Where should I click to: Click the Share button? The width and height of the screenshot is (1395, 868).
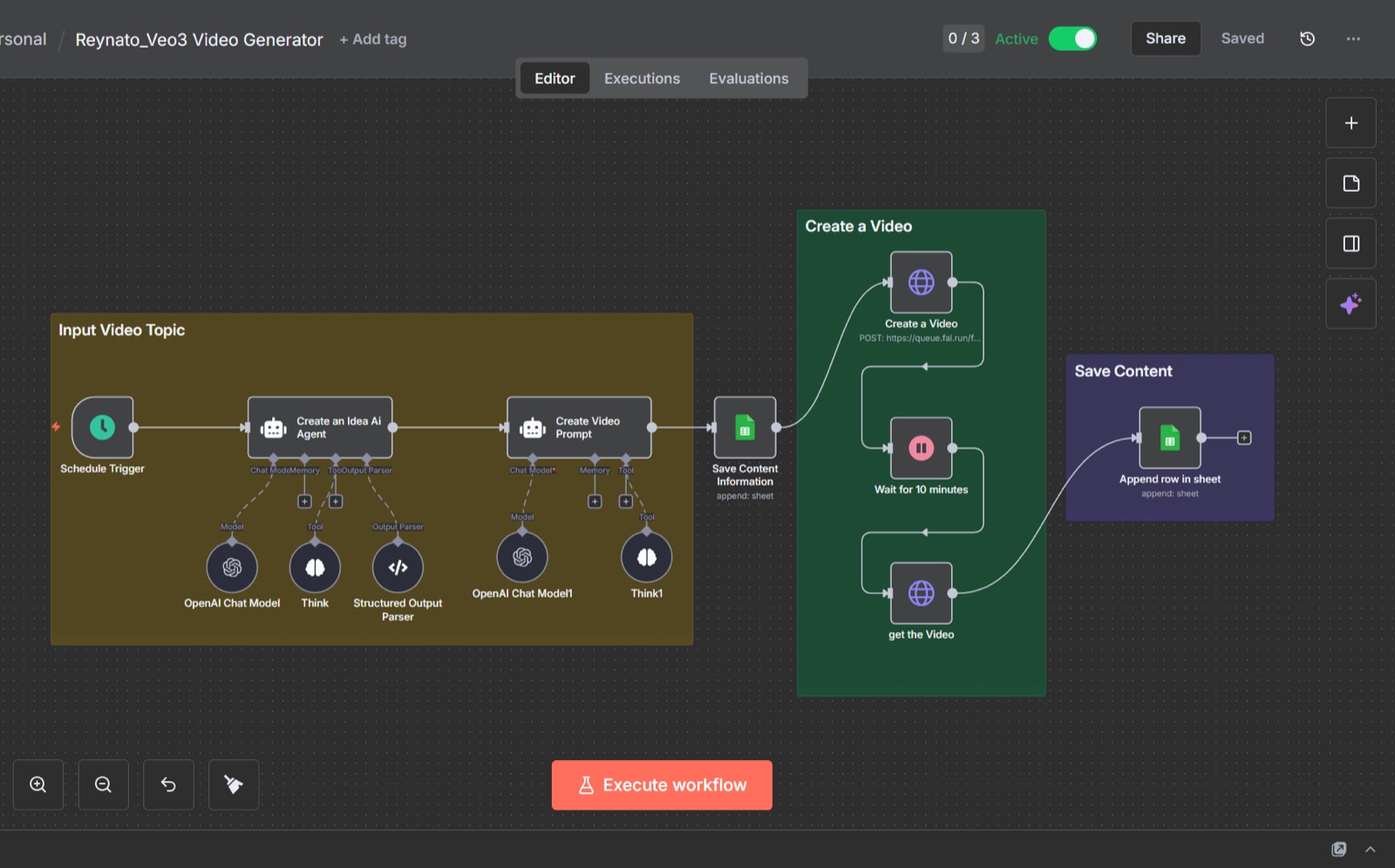coord(1166,38)
